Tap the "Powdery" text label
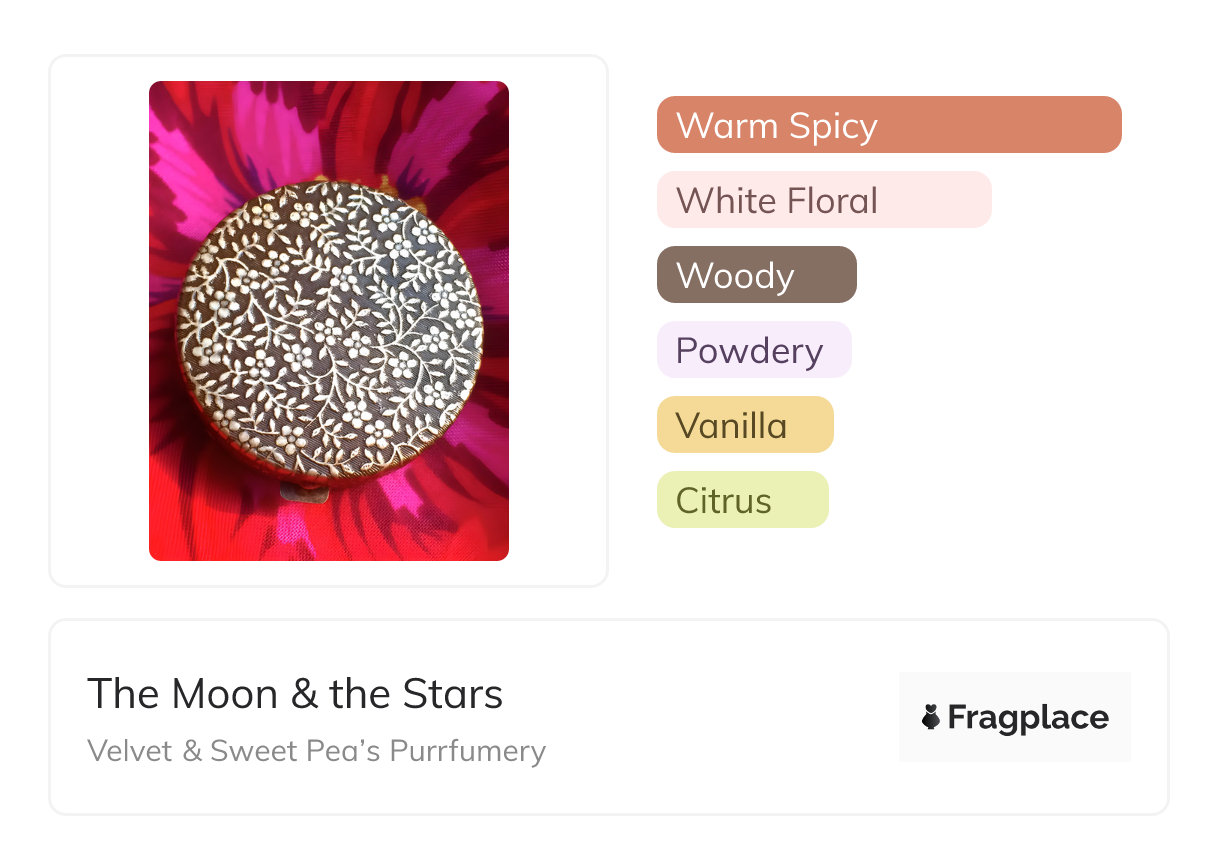The width and height of the screenshot is (1218, 864). (749, 351)
